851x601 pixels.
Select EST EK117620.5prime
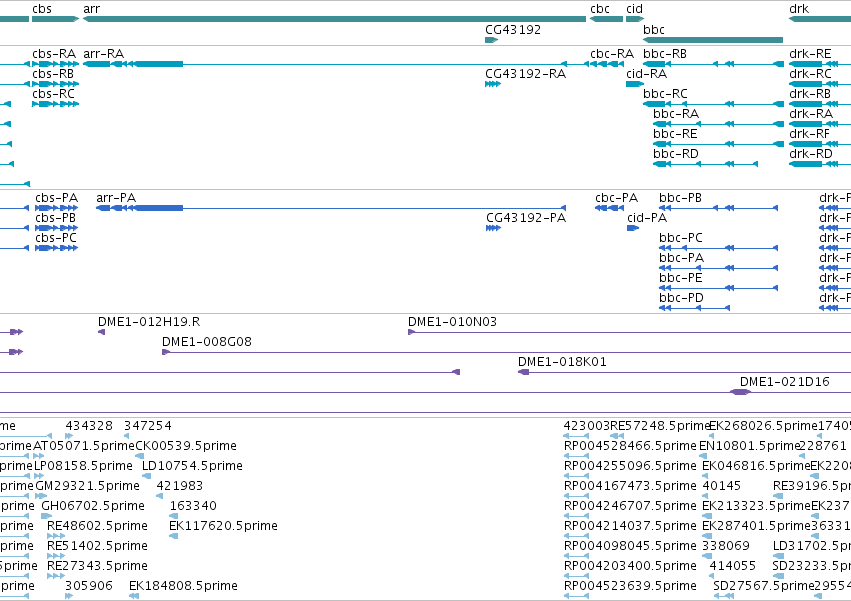pyautogui.click(x=174, y=536)
